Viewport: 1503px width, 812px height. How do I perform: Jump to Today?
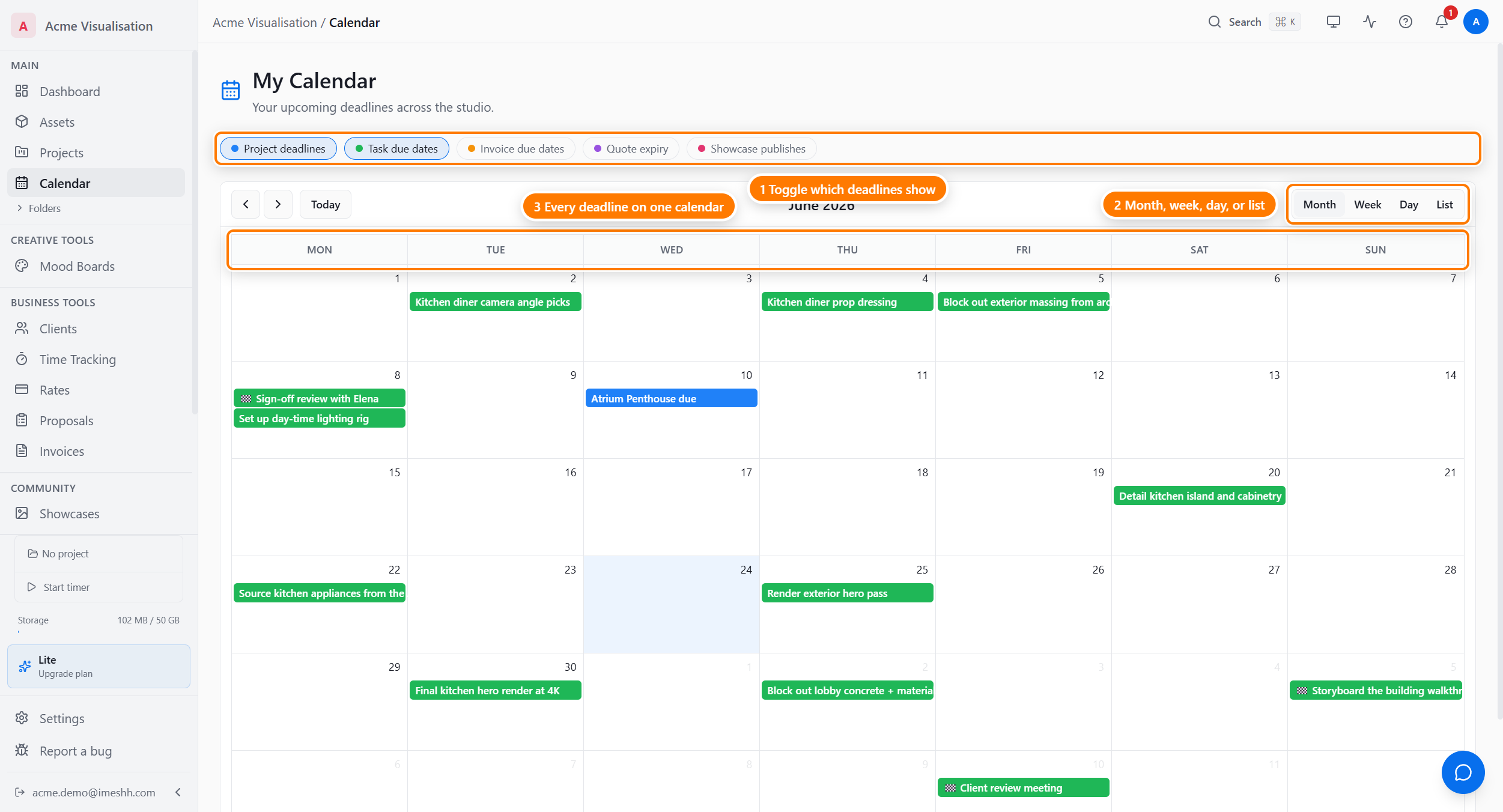pyautogui.click(x=326, y=204)
